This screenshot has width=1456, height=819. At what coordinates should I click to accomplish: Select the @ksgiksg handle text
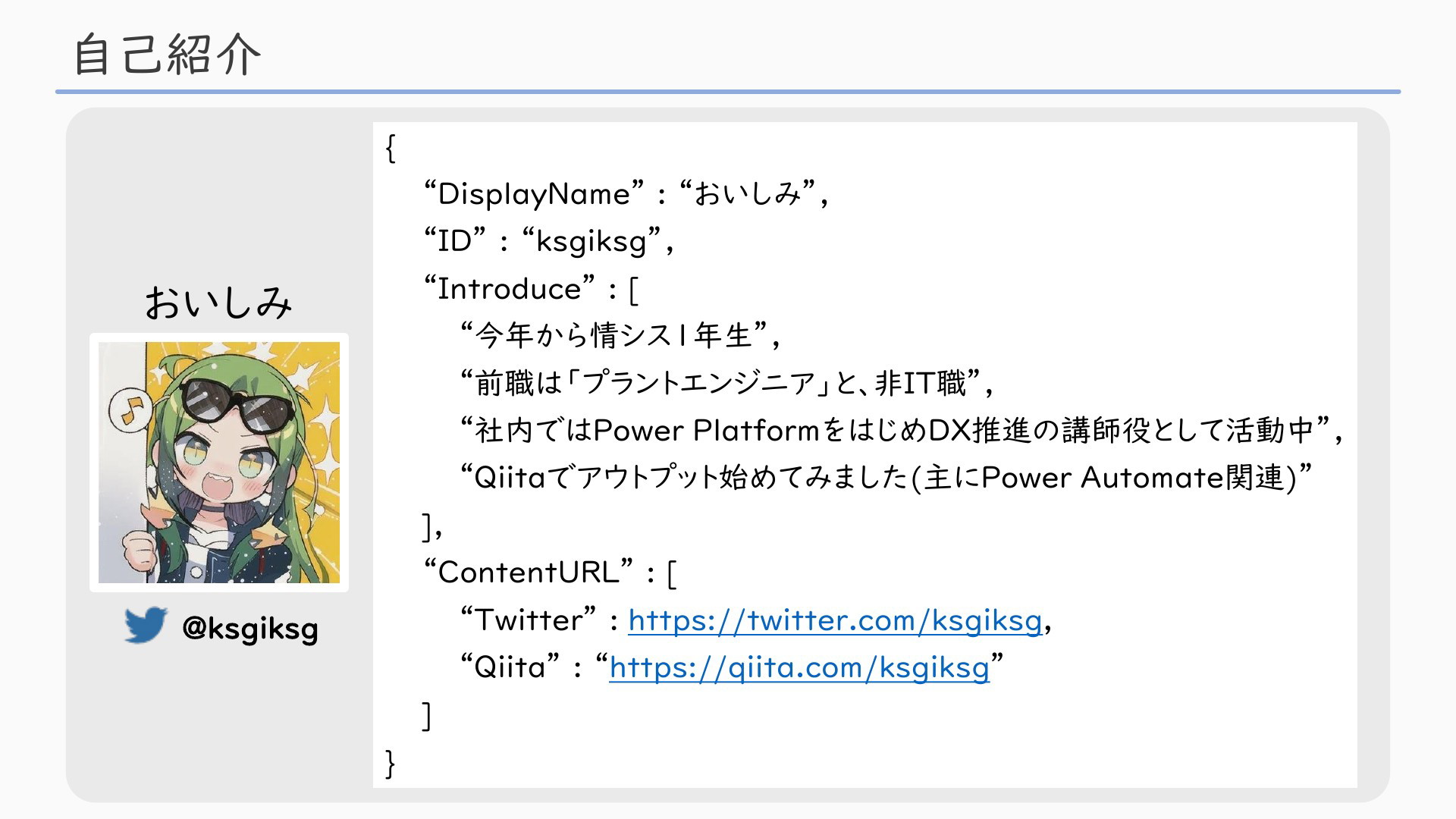tap(250, 628)
